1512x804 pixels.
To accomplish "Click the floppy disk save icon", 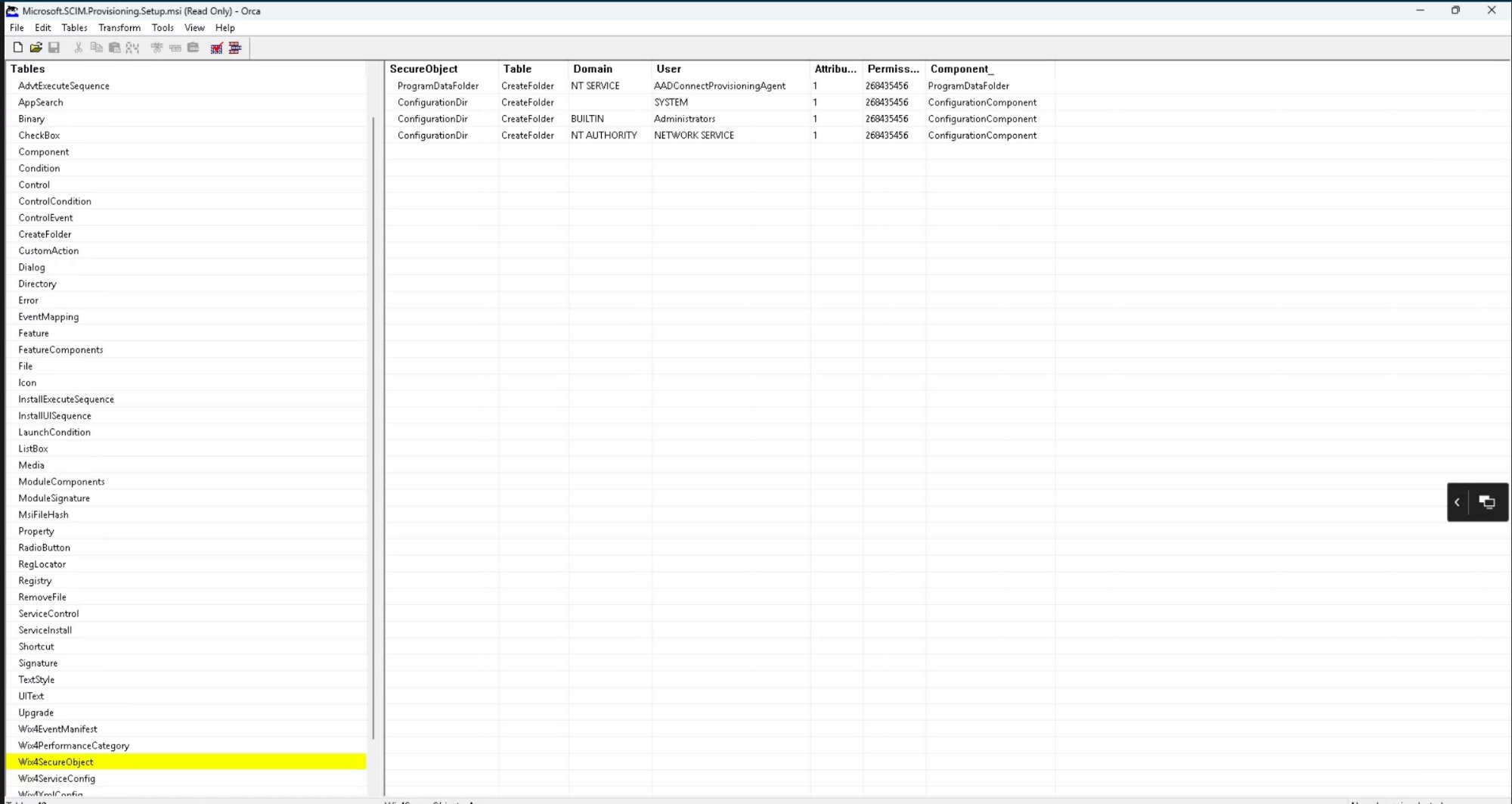I will [54, 48].
